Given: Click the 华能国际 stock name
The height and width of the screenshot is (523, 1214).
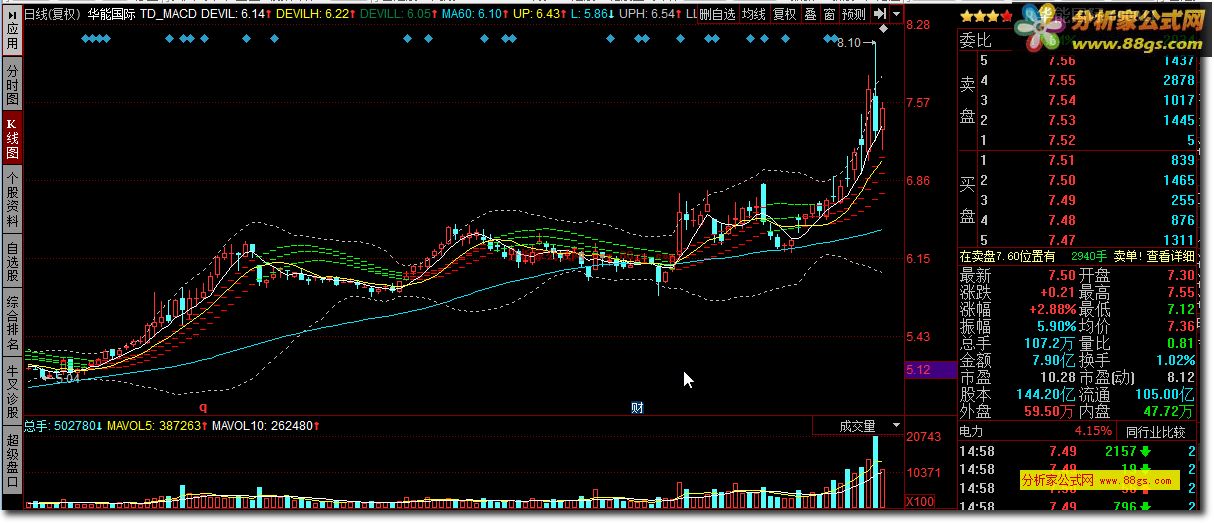Looking at the screenshot, I should [x=111, y=15].
